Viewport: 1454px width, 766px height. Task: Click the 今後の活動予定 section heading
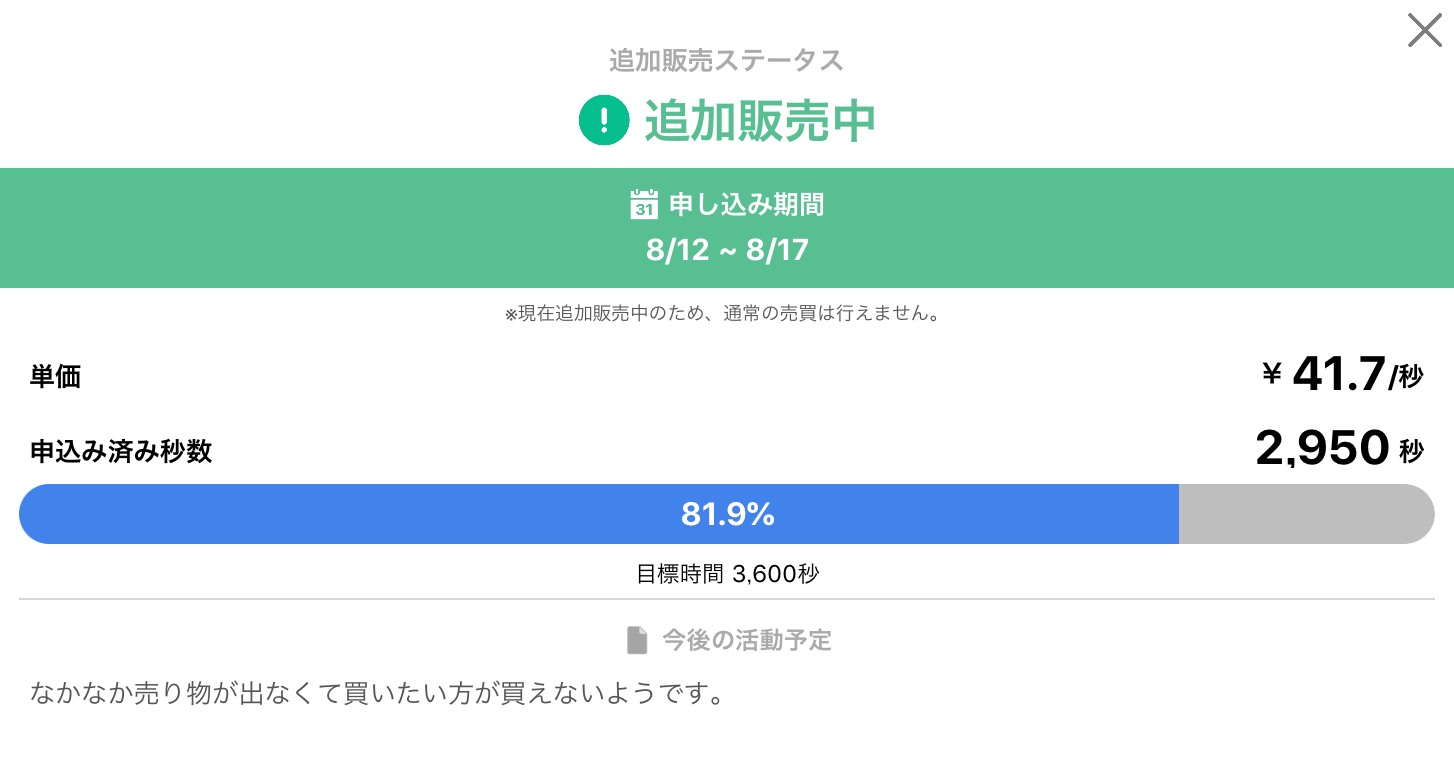point(747,640)
